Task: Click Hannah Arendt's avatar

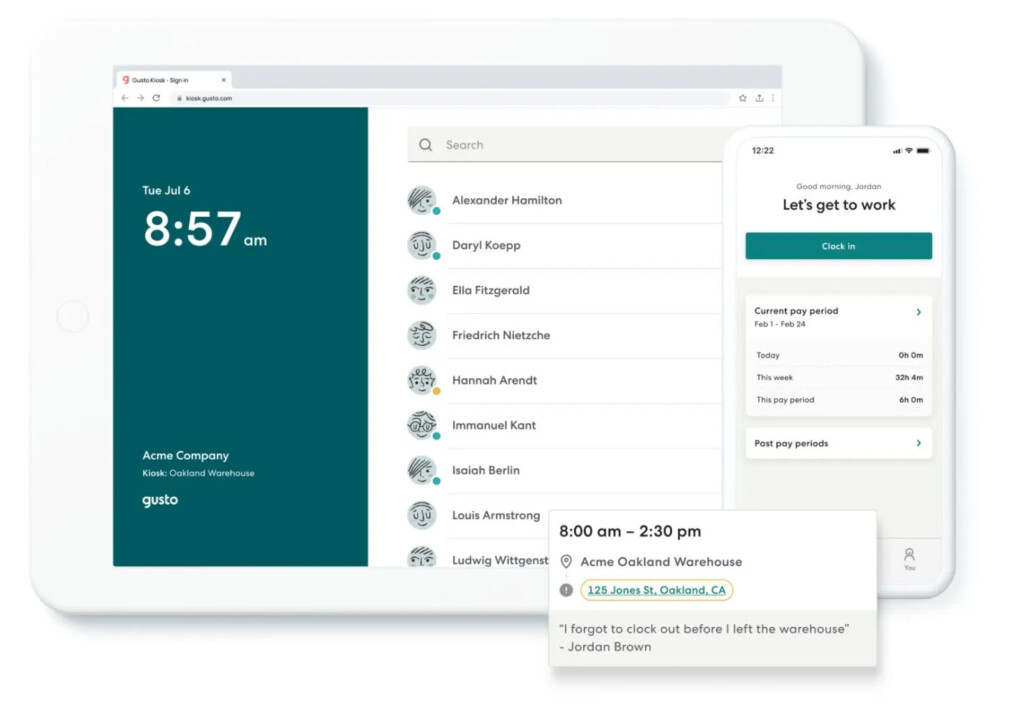Action: (x=422, y=380)
